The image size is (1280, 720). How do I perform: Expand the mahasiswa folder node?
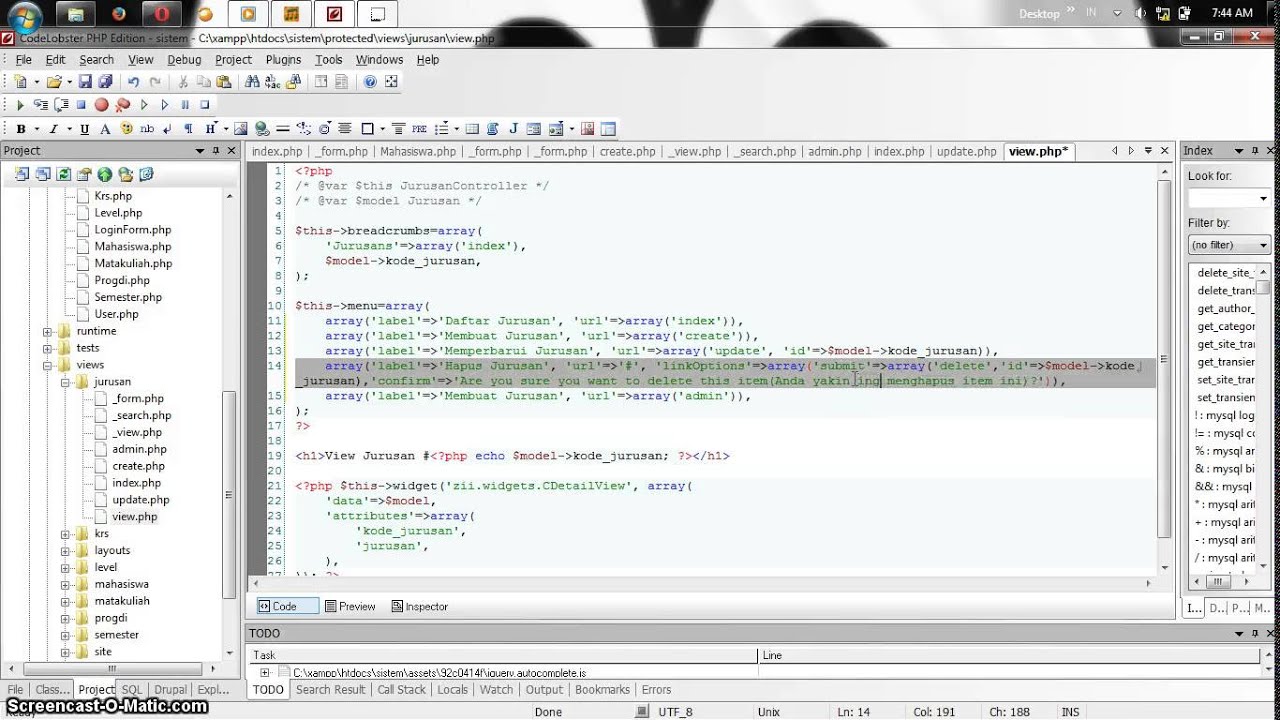65,585
